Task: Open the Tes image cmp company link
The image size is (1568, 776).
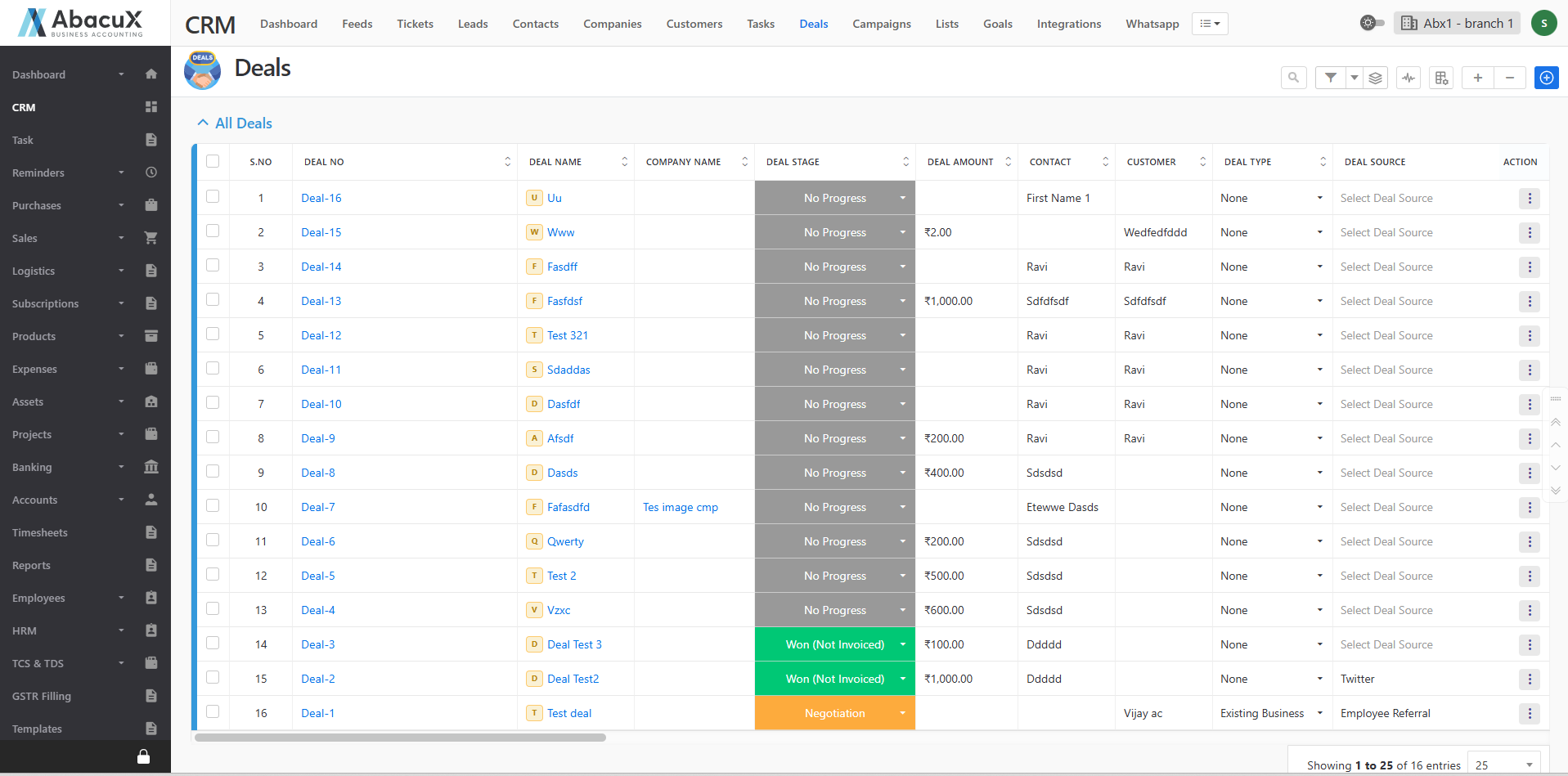Action: 680,507
